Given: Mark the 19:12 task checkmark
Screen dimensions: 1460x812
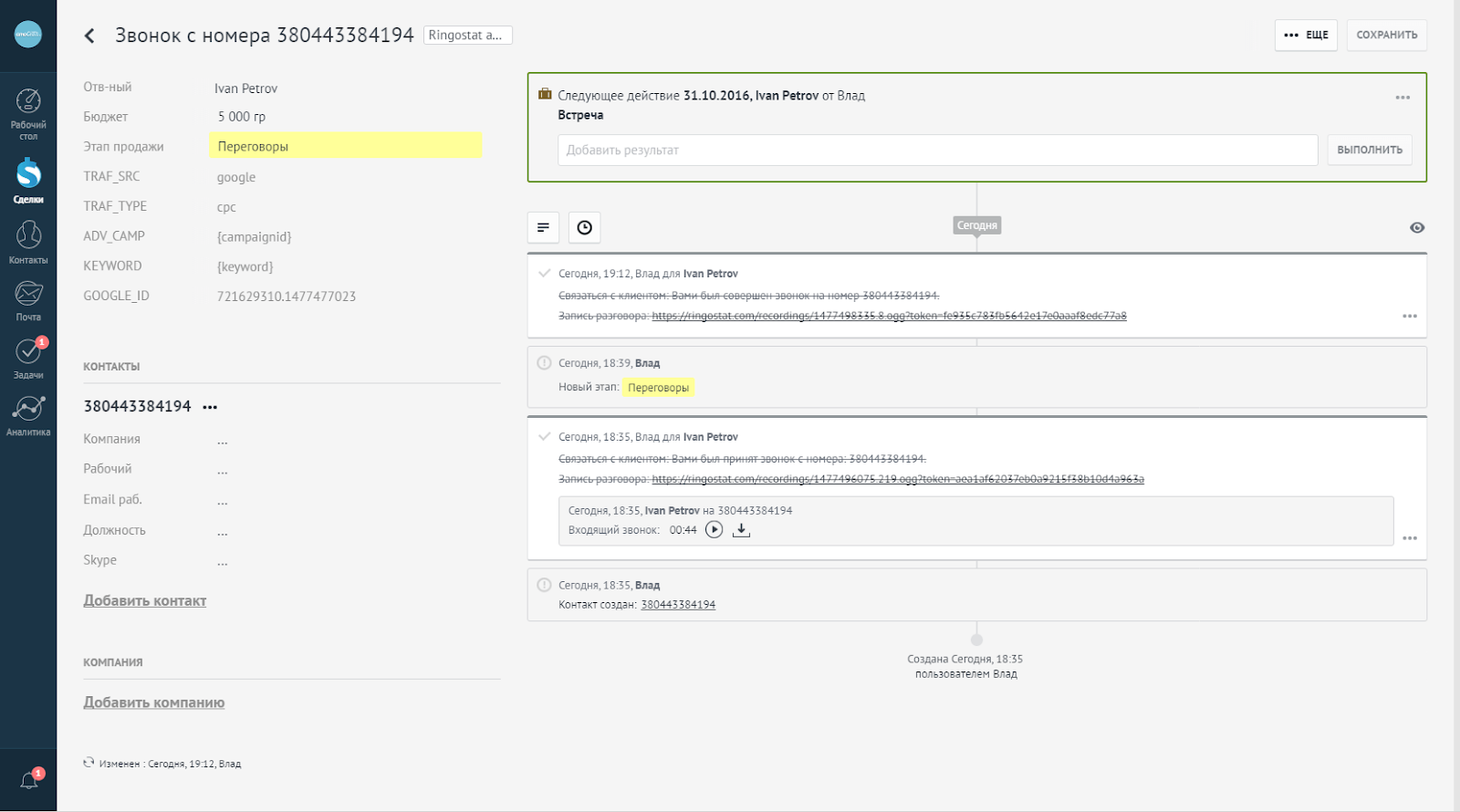Looking at the screenshot, I should tap(545, 273).
